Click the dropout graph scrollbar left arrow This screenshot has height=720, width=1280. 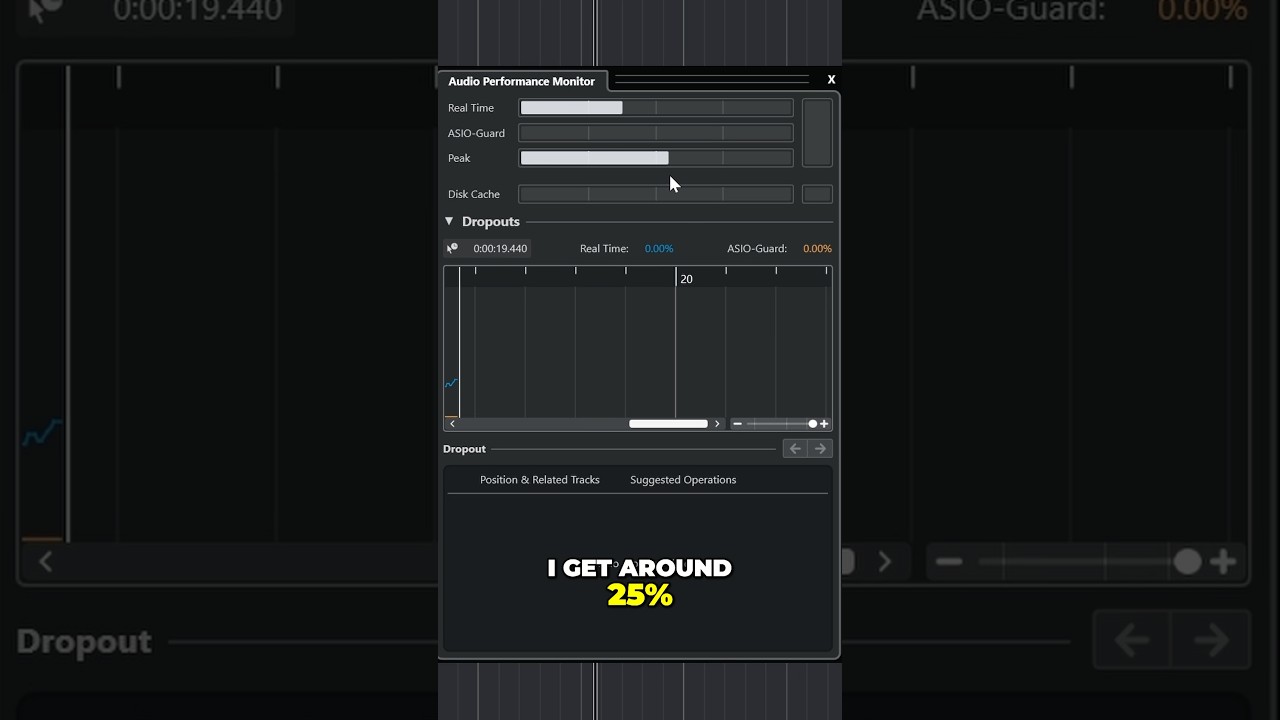[x=452, y=424]
